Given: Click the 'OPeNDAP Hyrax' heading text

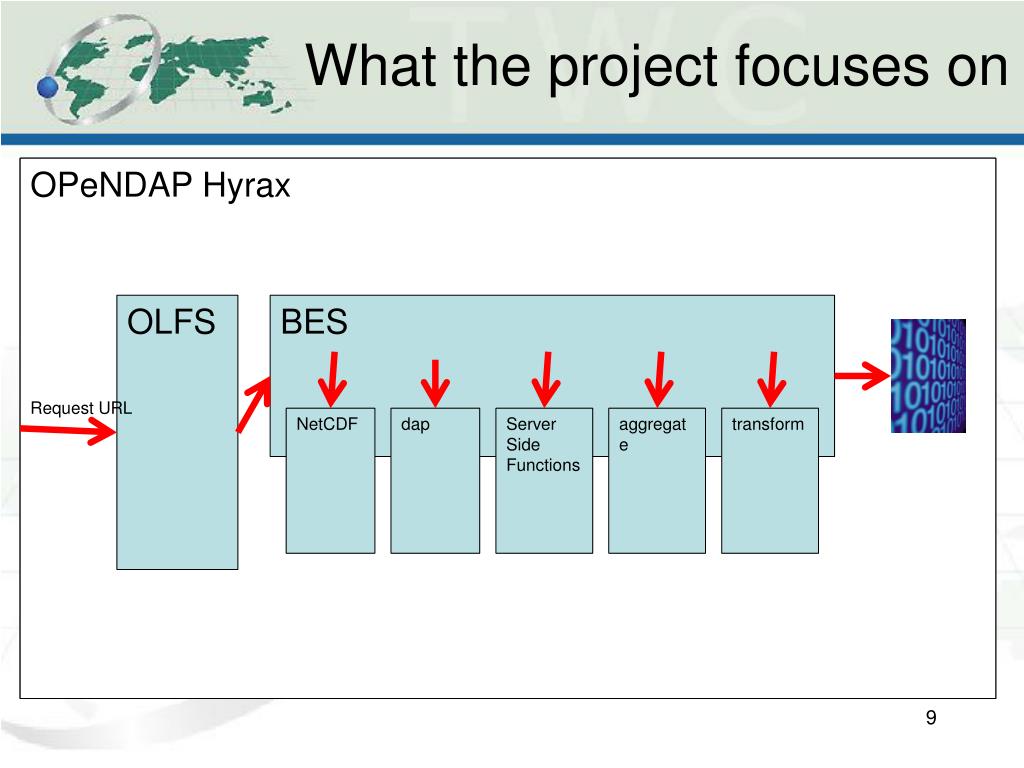Looking at the screenshot, I should click(x=160, y=185).
